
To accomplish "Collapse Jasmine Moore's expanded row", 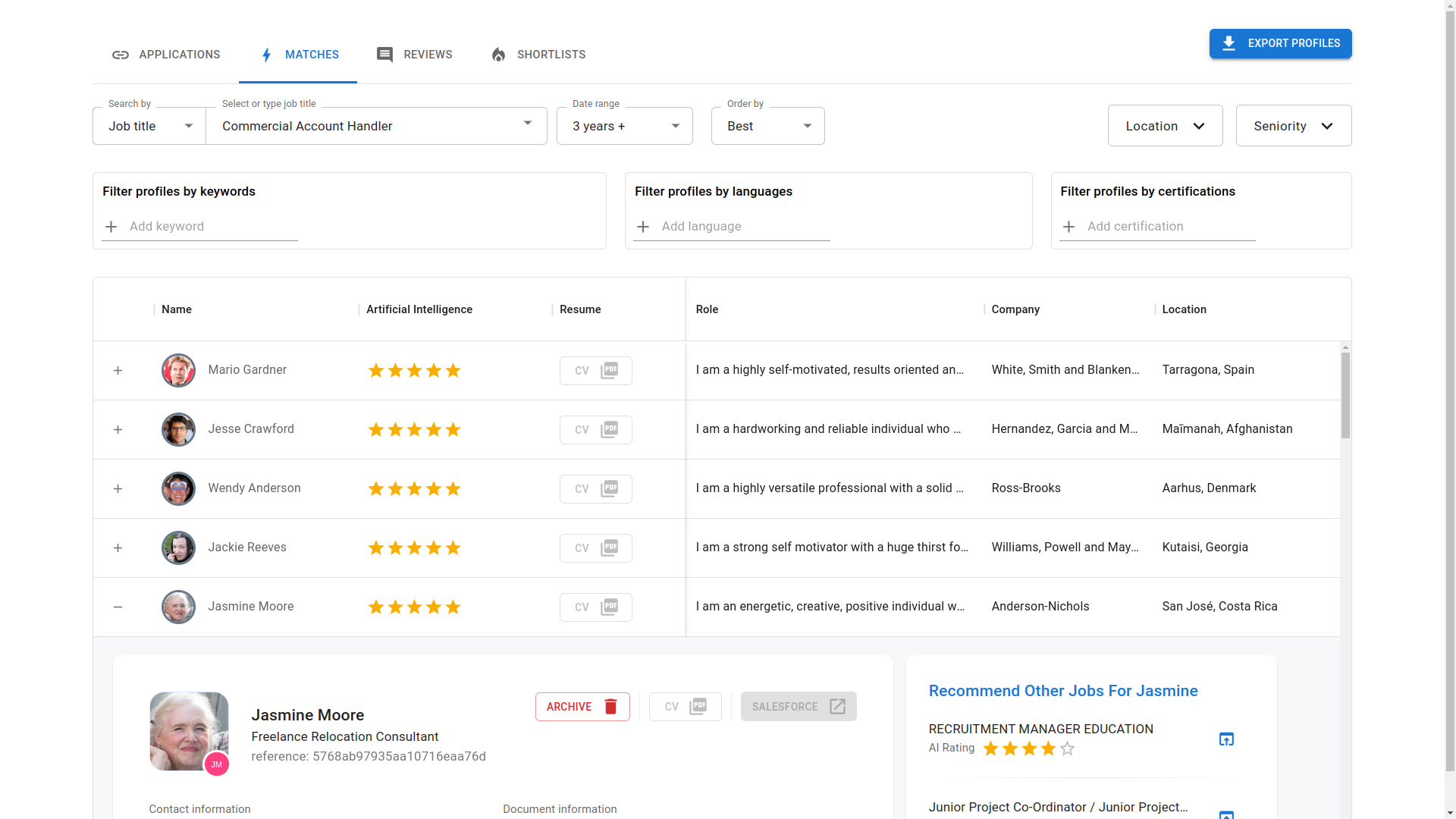I will [x=118, y=607].
